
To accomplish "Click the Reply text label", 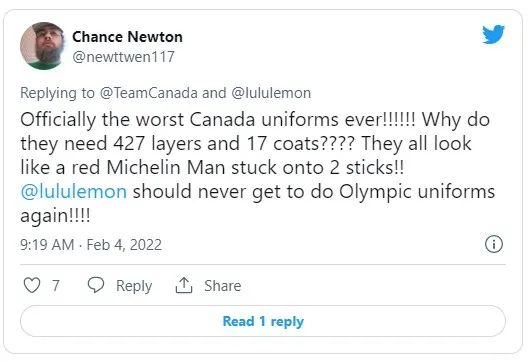I will point(134,286).
